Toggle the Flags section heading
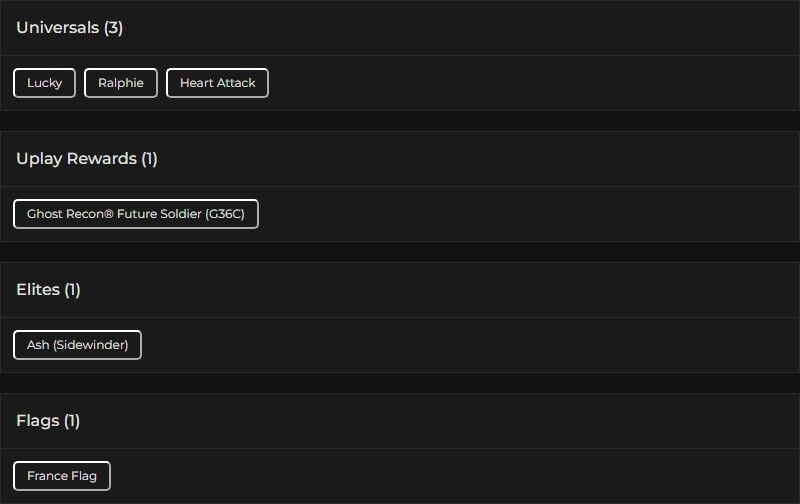Screen dimensions: 800x504 (x=37, y=421)
